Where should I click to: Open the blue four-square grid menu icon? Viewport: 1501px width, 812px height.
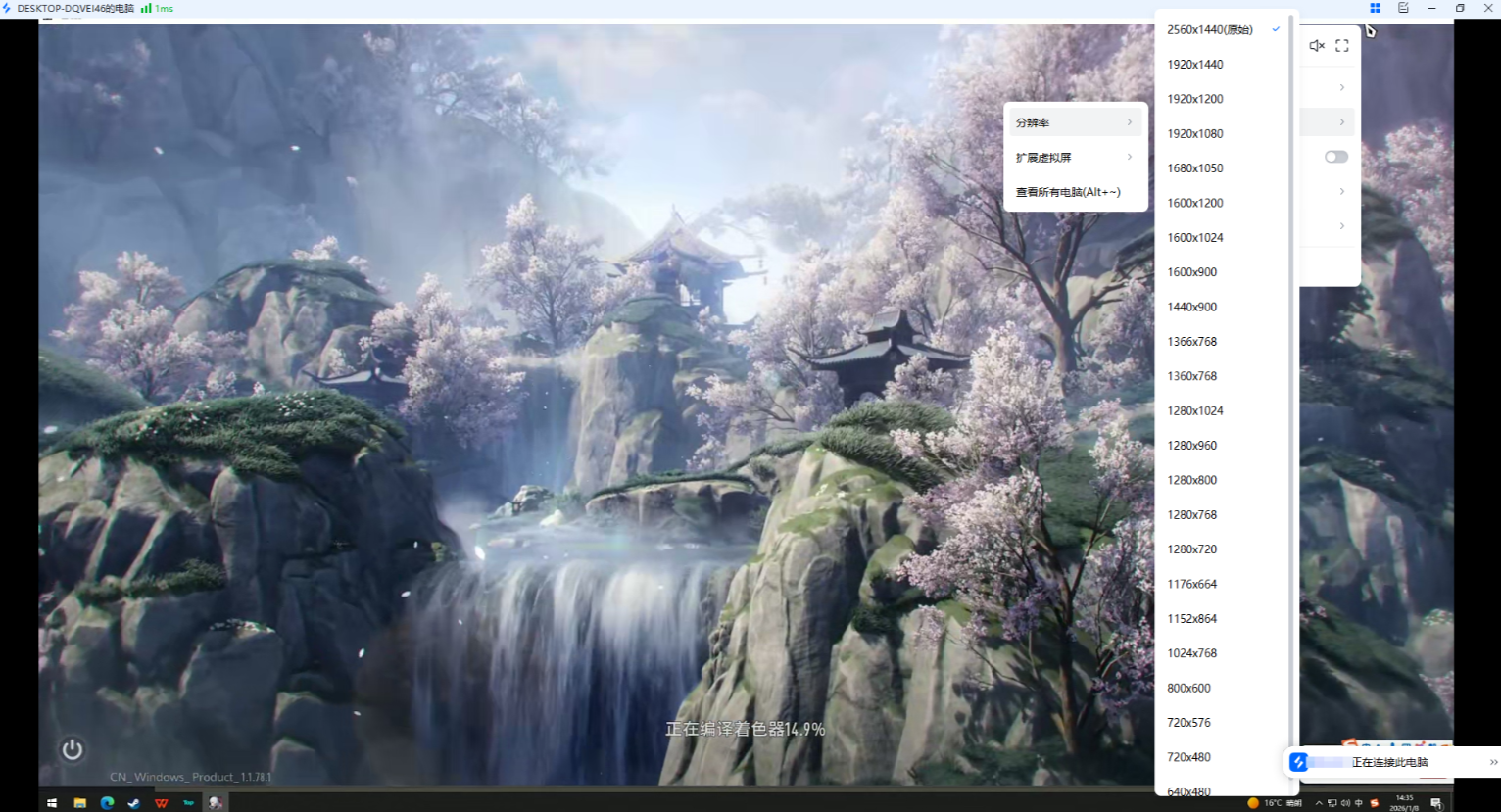pos(1375,8)
